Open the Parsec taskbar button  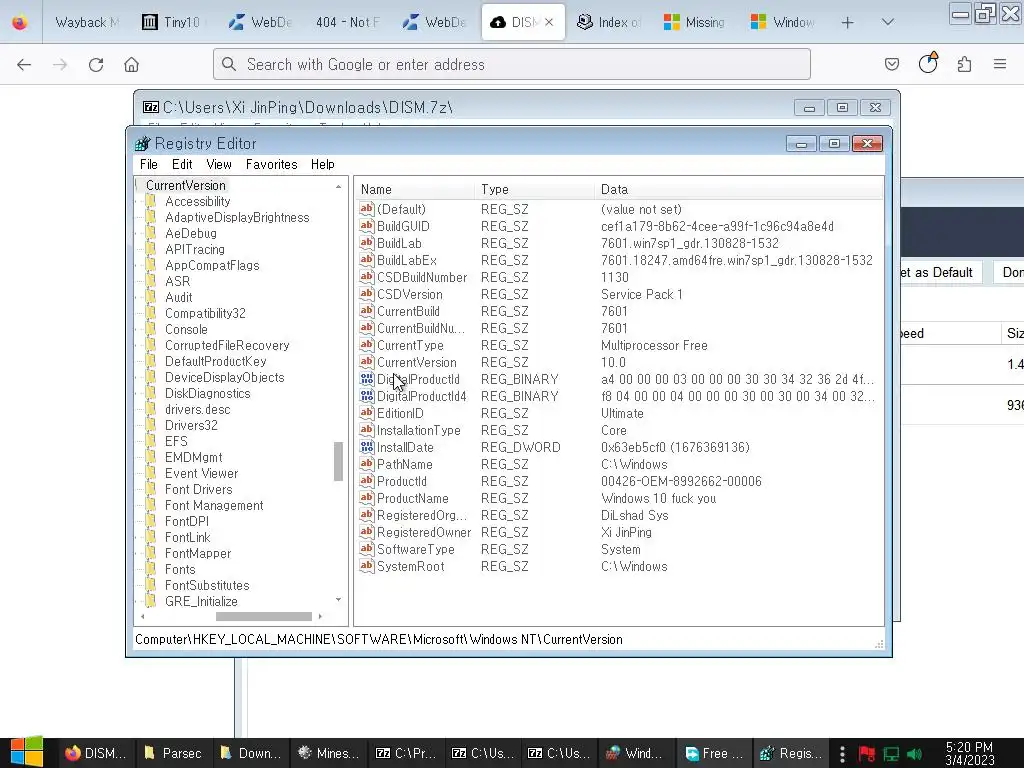tap(173, 753)
